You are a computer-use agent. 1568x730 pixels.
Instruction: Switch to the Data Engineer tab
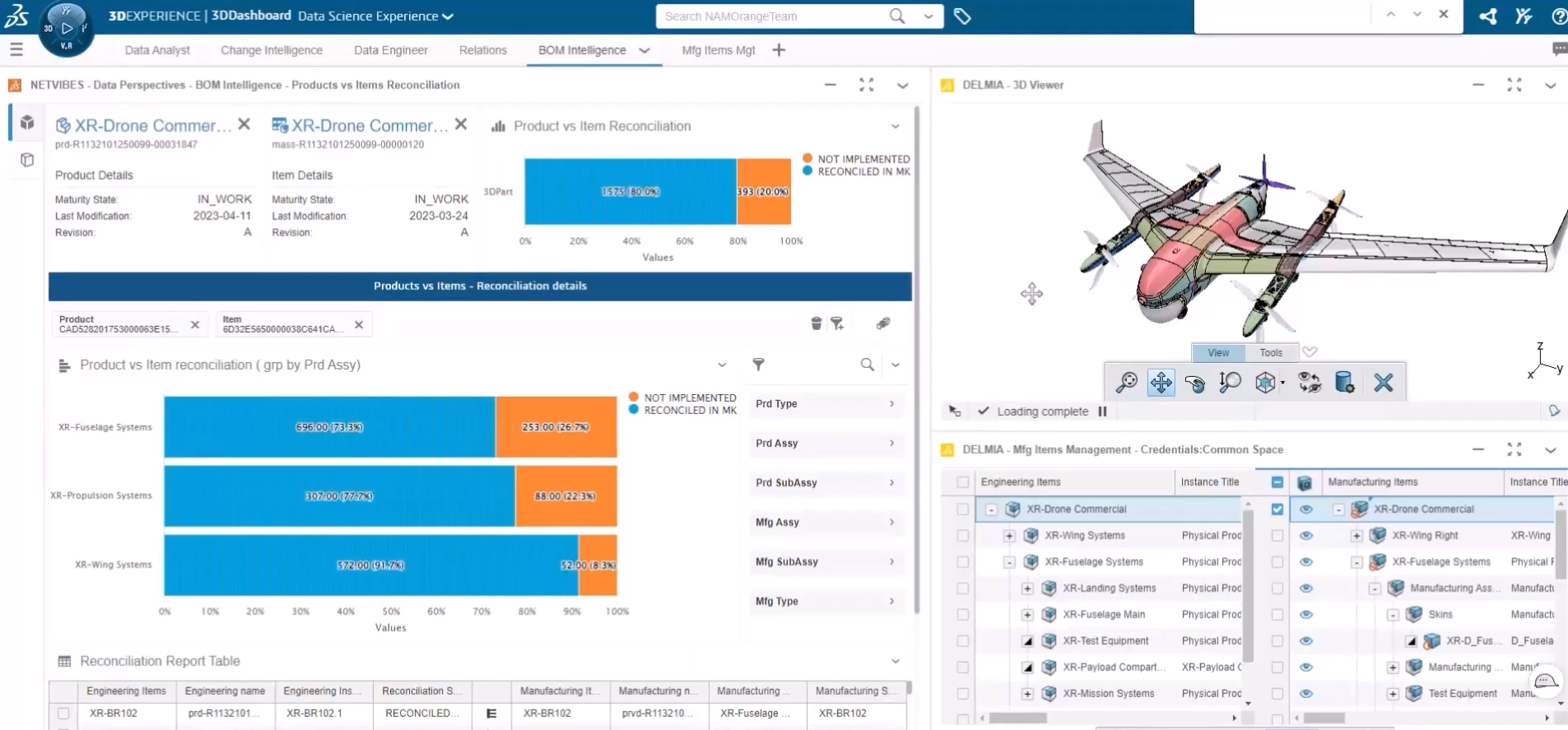[x=390, y=50]
